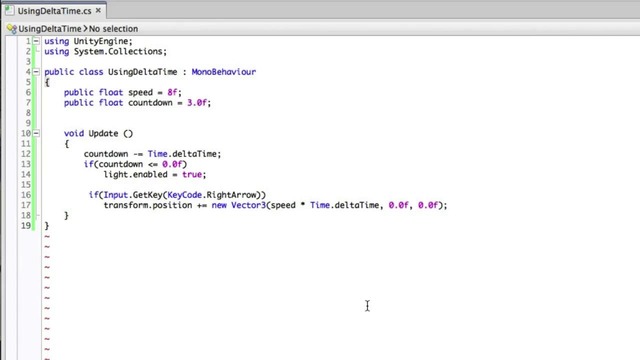Collapse the Update method at line 10
This screenshot has height=360, width=640.
[x=36, y=133]
